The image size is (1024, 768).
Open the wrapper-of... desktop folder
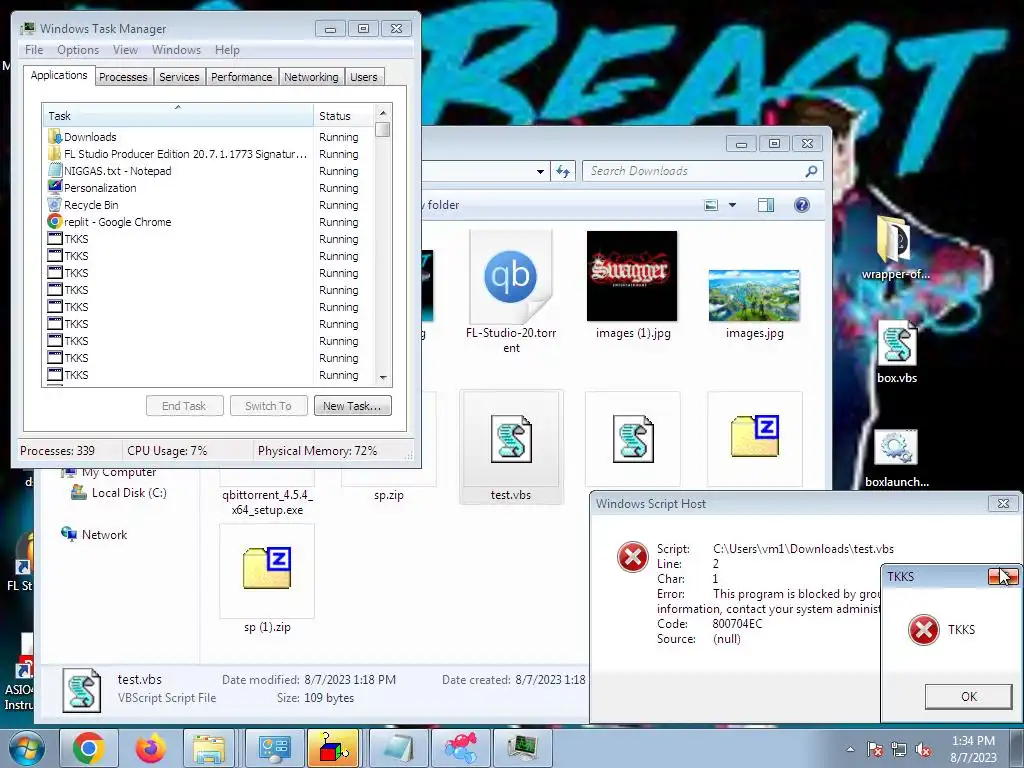(x=896, y=248)
